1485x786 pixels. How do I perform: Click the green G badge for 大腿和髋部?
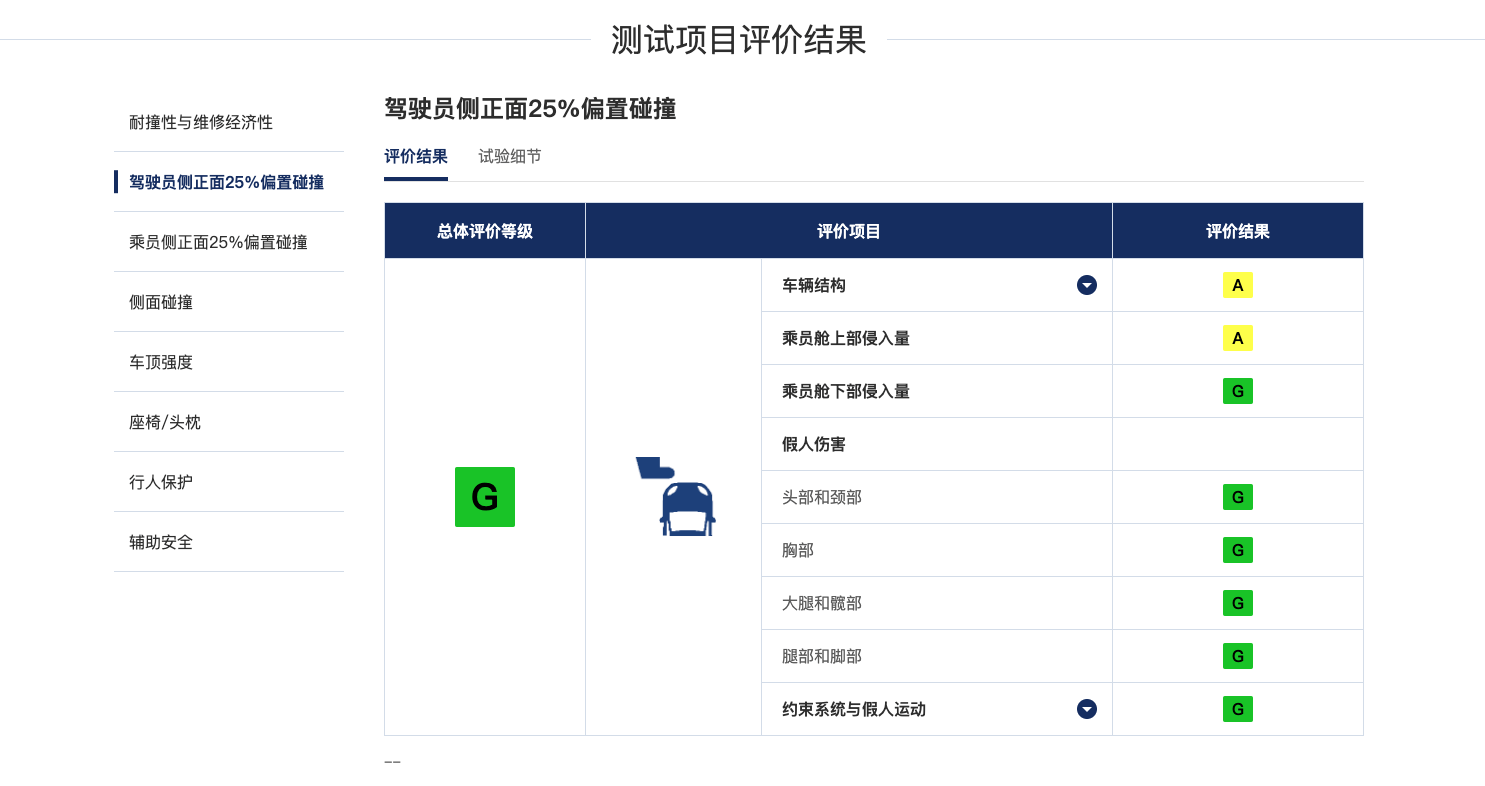click(x=1238, y=603)
